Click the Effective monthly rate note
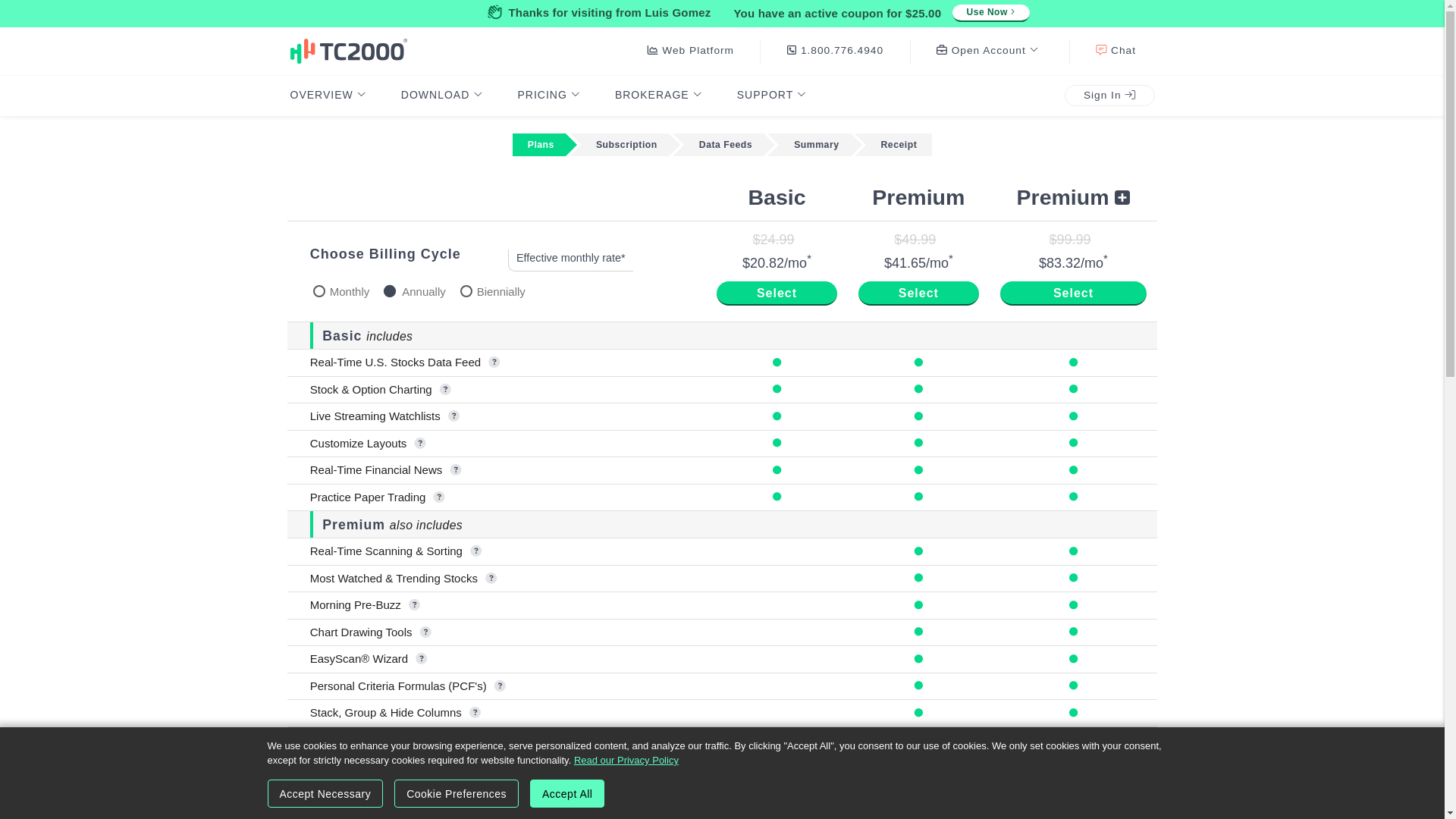 click(x=571, y=259)
